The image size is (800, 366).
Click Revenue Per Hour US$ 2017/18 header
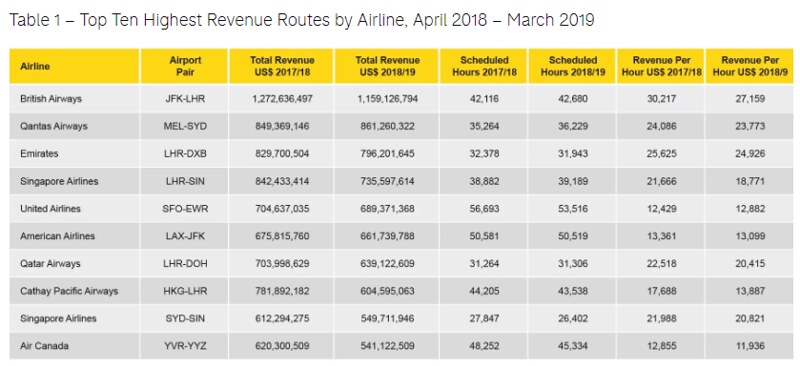[x=661, y=66]
